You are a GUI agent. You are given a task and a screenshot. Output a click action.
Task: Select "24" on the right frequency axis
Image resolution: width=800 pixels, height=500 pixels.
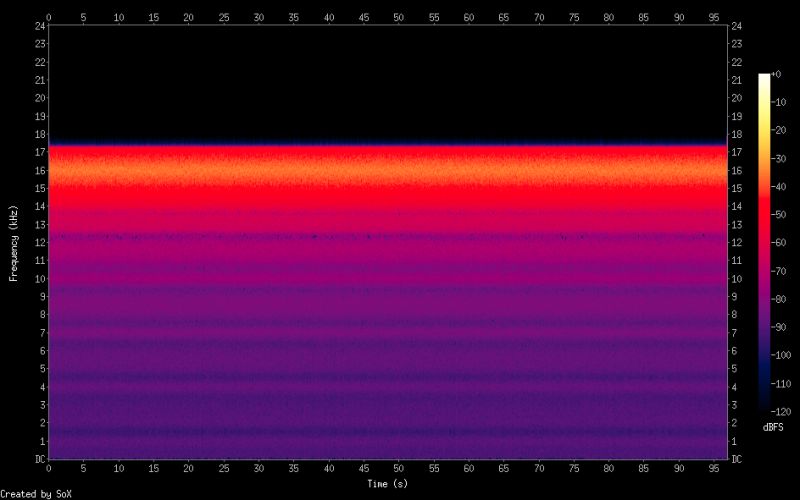[736, 26]
